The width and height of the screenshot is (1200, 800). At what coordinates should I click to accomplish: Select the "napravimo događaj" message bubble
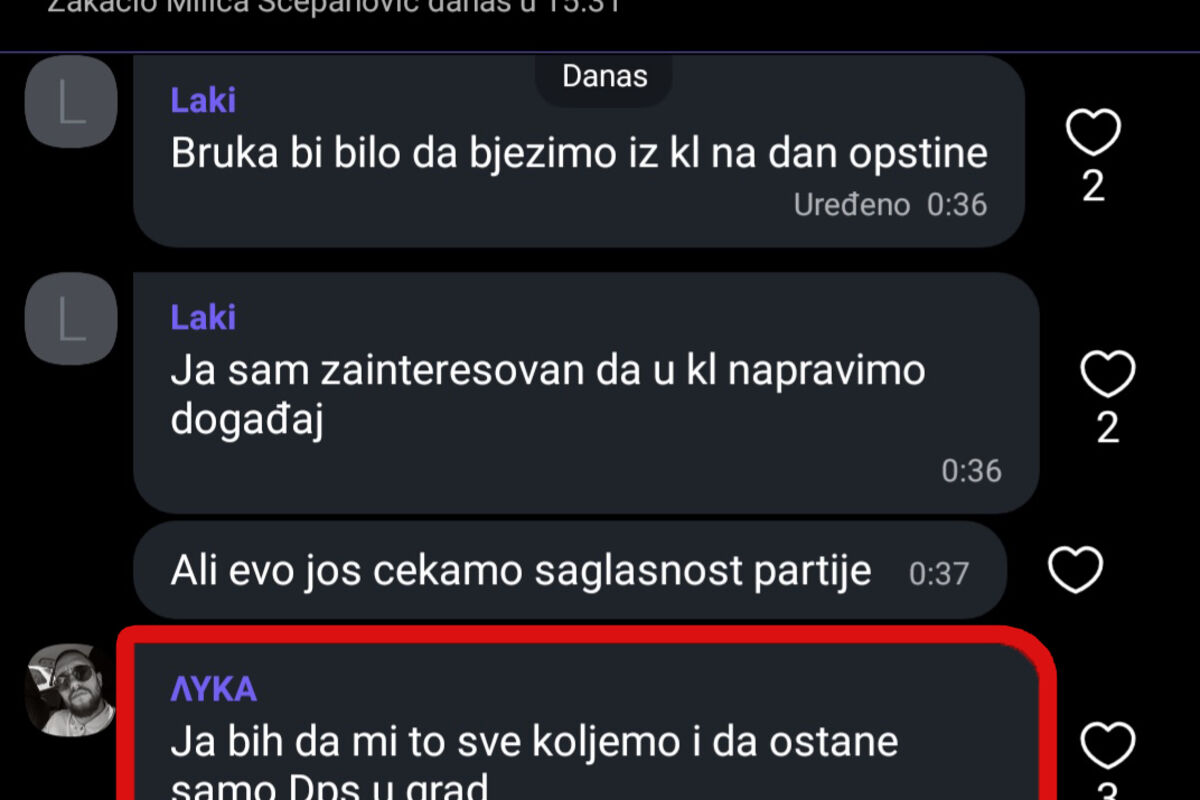(586, 393)
